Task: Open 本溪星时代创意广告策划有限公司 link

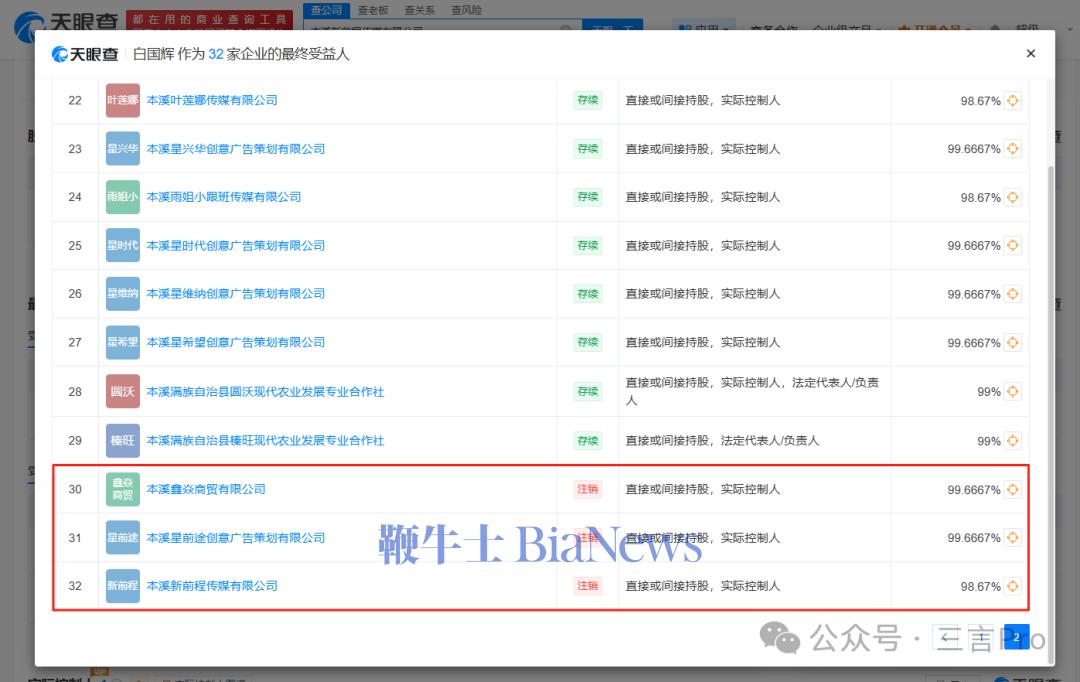Action: point(236,246)
